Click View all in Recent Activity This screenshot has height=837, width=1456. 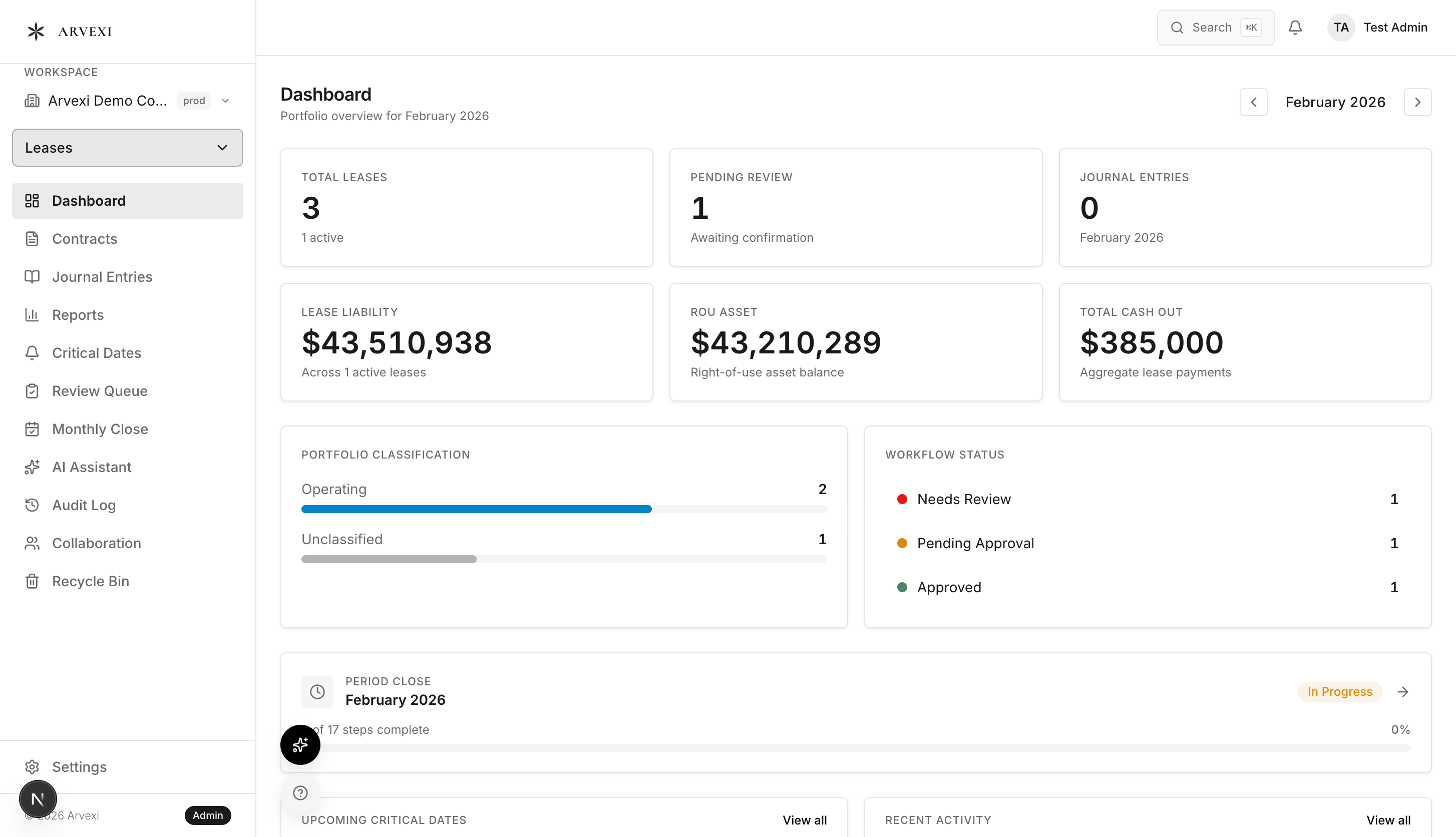[x=1387, y=820]
